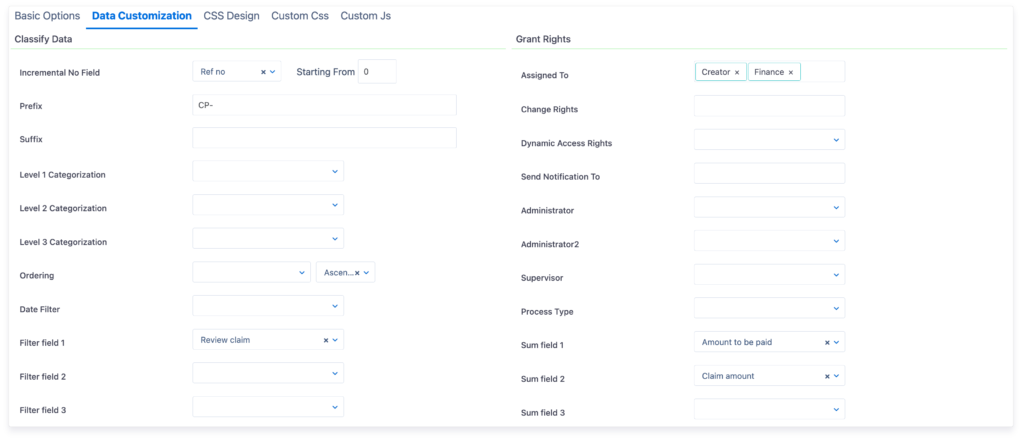1024x438 pixels.
Task: Open the Ordering field dropdown
Action: pyautogui.click(x=251, y=272)
